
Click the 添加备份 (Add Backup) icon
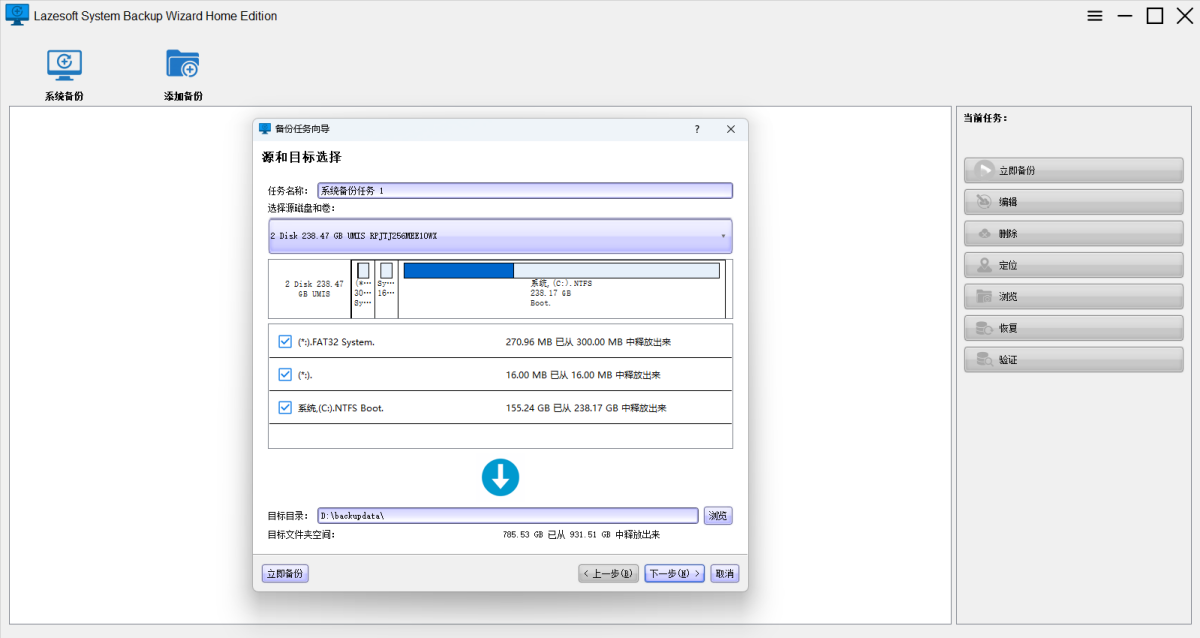183,65
